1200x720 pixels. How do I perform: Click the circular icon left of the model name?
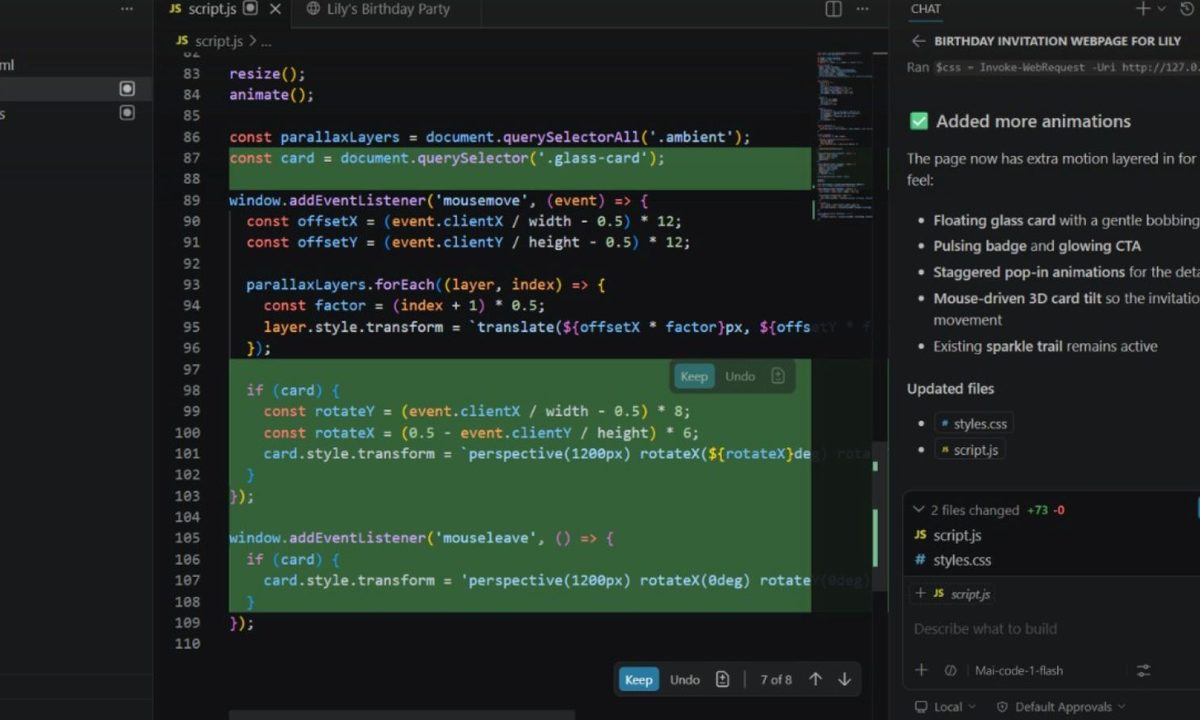[x=950, y=670]
